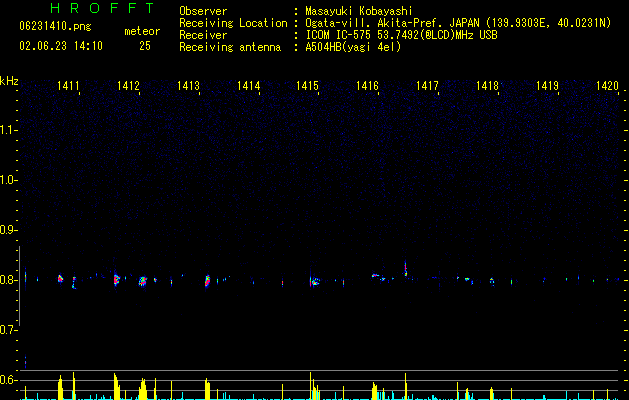
Task: Click the 0.7 kHz frequency label
Action: 8,330
